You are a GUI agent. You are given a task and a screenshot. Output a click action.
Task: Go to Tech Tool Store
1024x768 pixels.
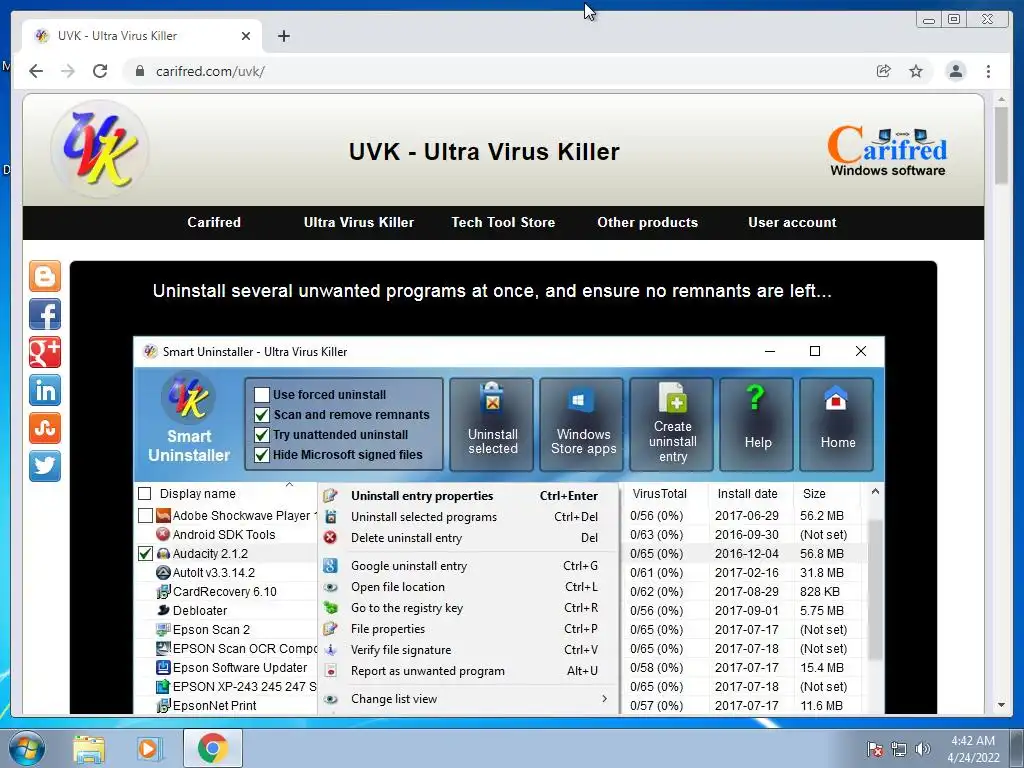pyautogui.click(x=503, y=222)
